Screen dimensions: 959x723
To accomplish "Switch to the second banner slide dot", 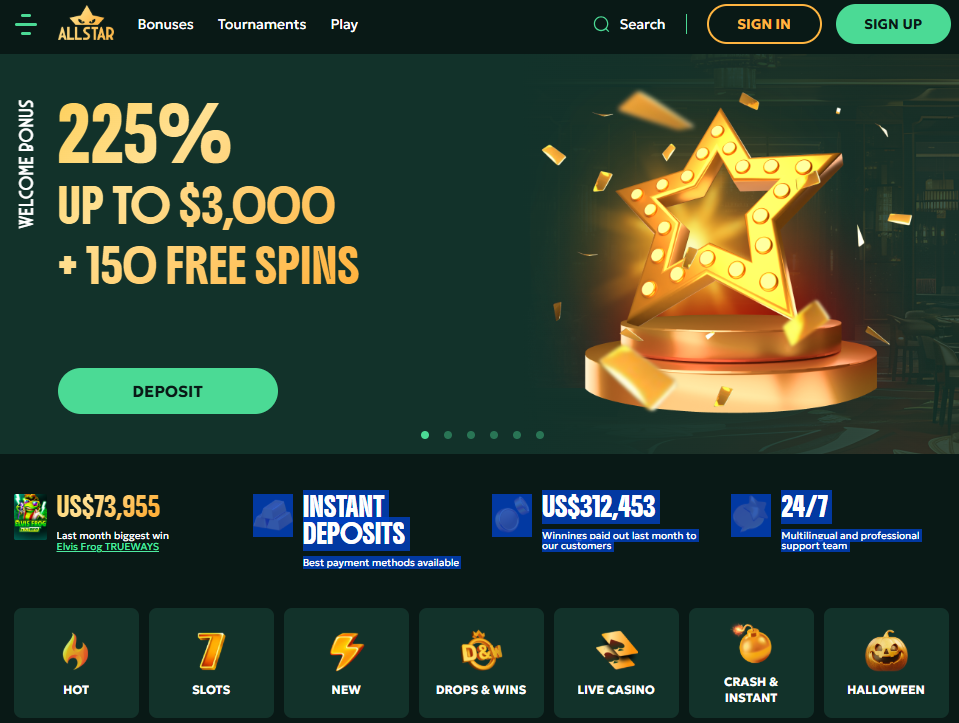I will click(448, 435).
